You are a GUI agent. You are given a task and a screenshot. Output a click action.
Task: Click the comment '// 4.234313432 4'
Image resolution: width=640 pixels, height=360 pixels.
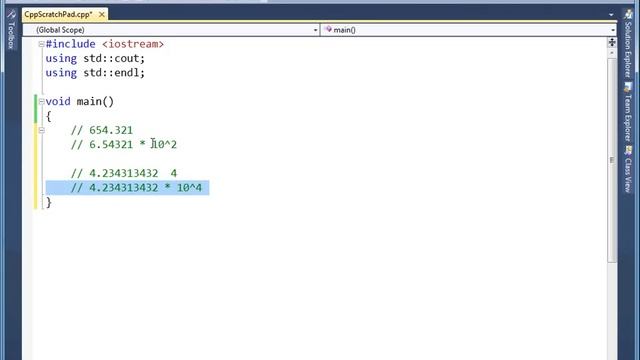coord(124,173)
